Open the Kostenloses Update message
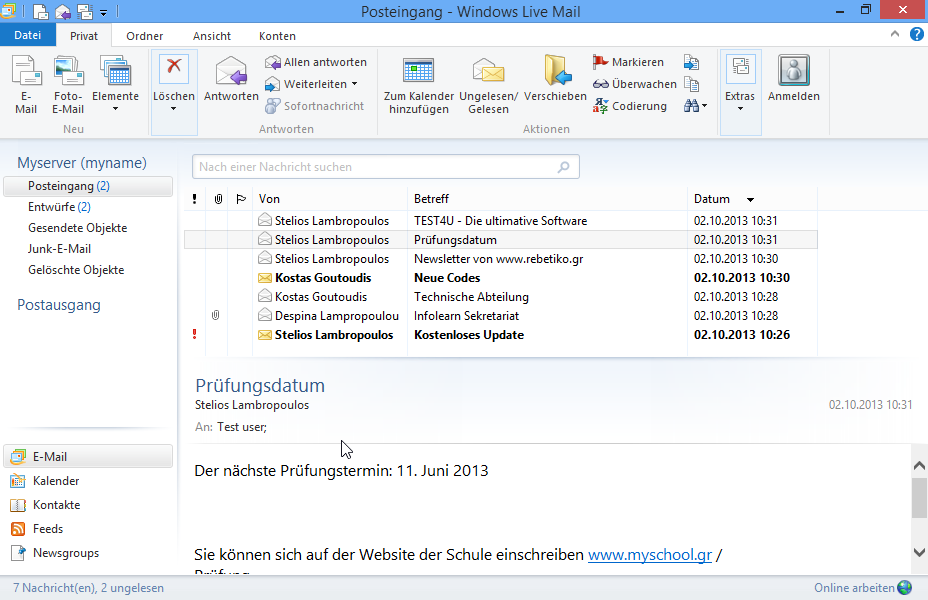928x600 pixels. coord(501,334)
